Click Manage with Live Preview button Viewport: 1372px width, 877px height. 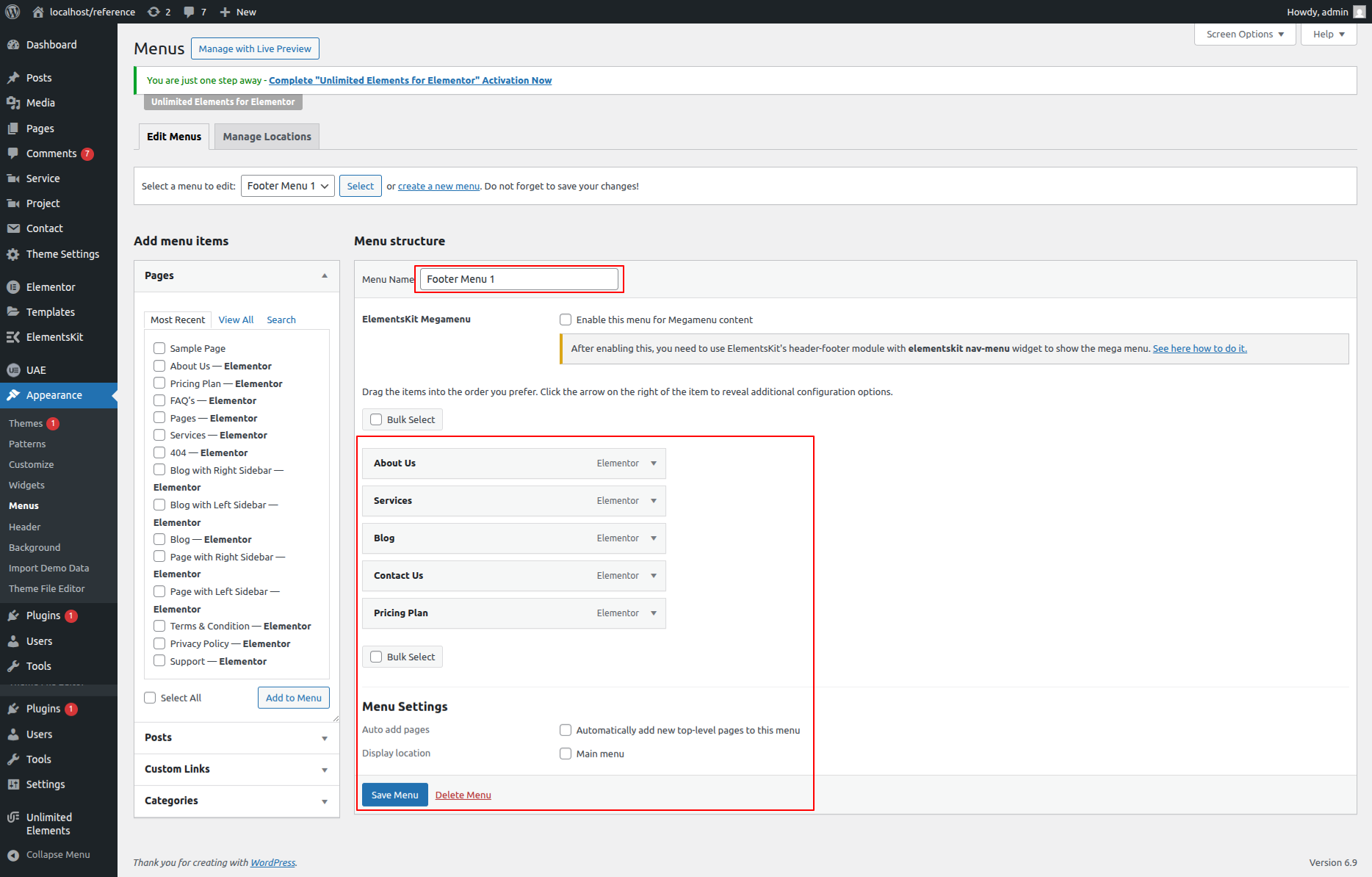pyautogui.click(x=255, y=48)
